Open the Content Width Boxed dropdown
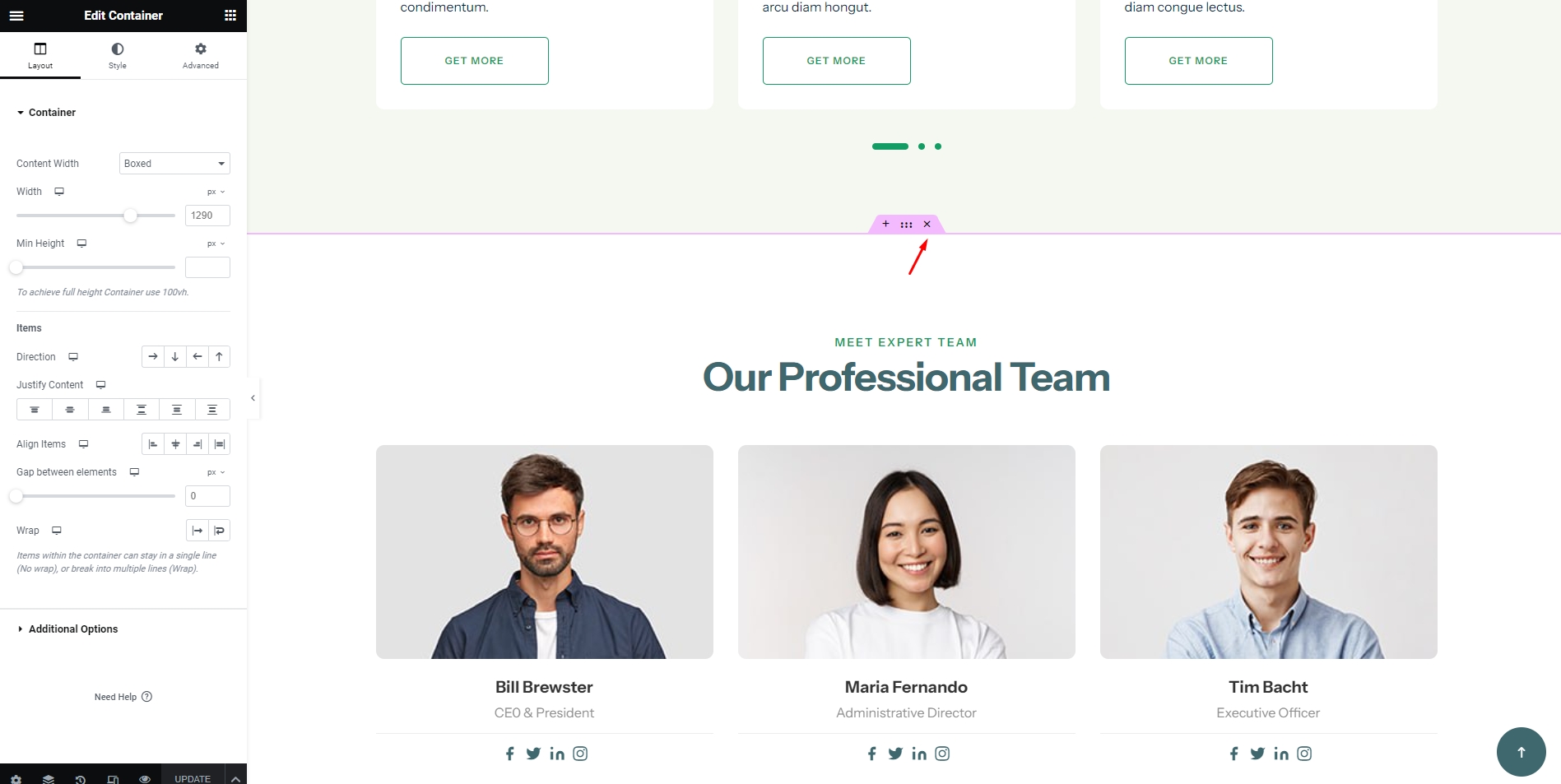Viewport: 1561px width, 784px height. coord(174,164)
